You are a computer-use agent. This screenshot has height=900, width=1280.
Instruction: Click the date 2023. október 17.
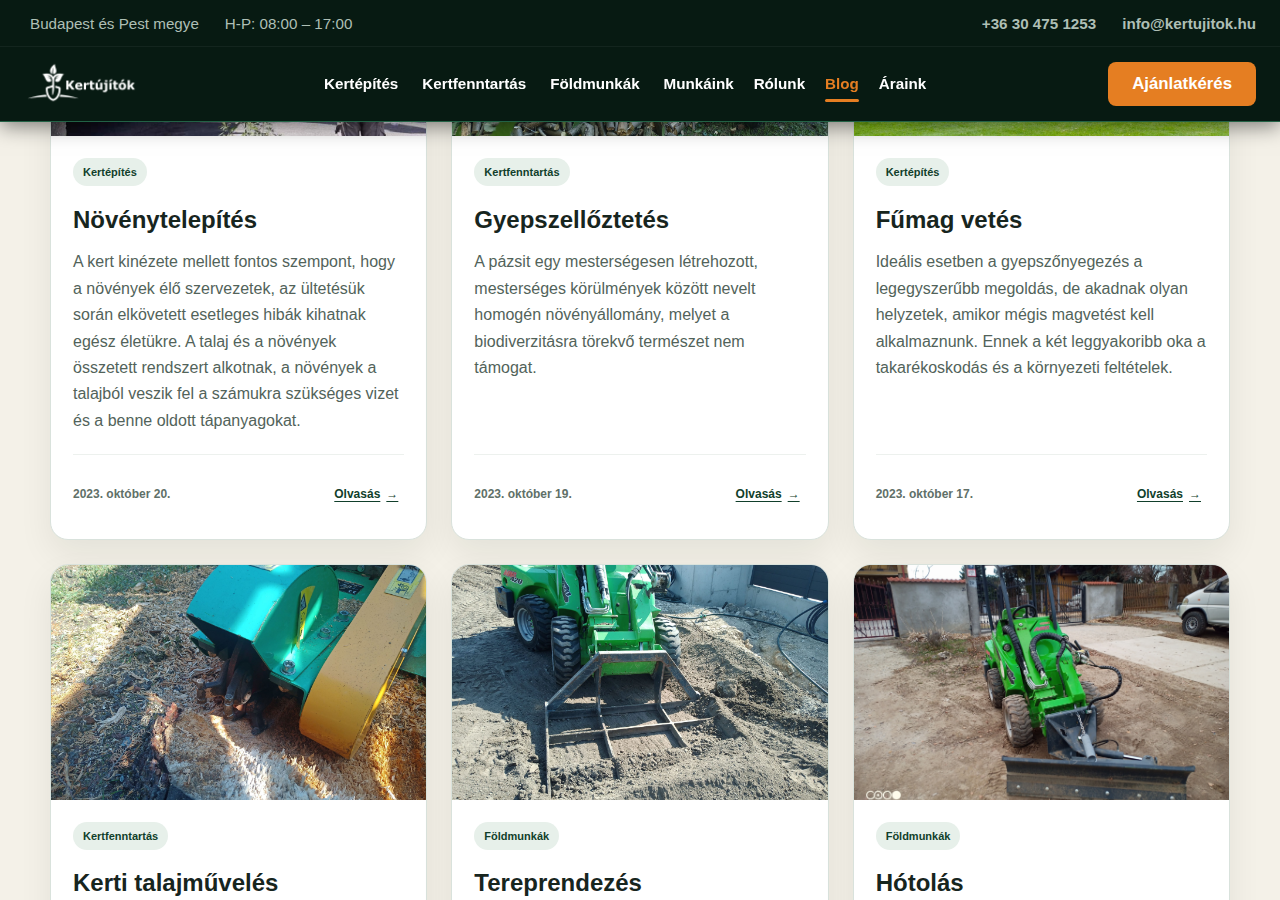point(924,494)
